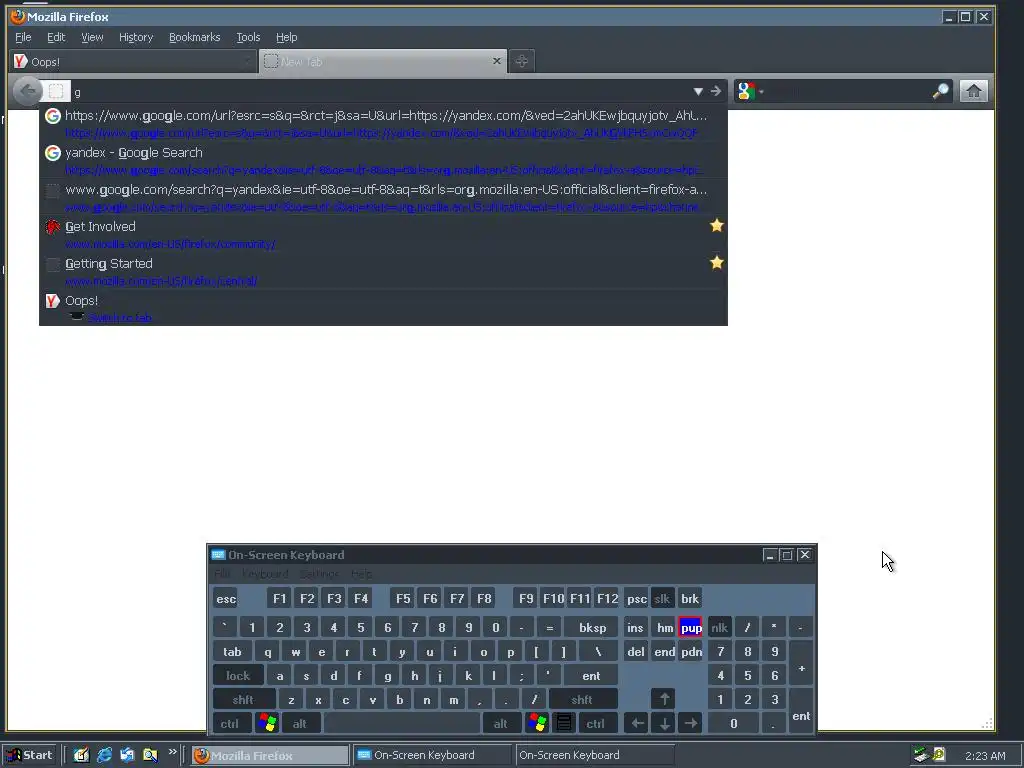The image size is (1024, 768).
Task: Open the Help menu in Firefox
Action: click(286, 37)
